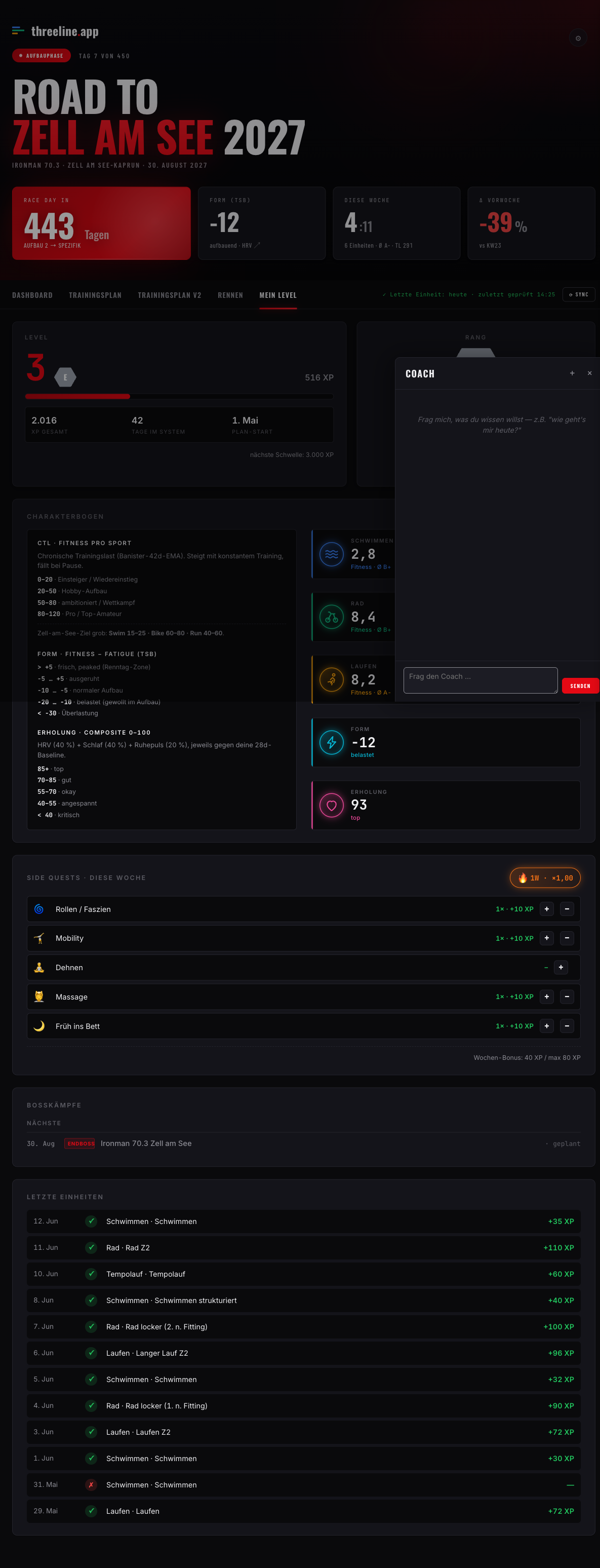Click the Wochen-Bonus 40 XP text
Image resolution: width=600 pixels, height=1568 pixels.
click(x=527, y=1057)
